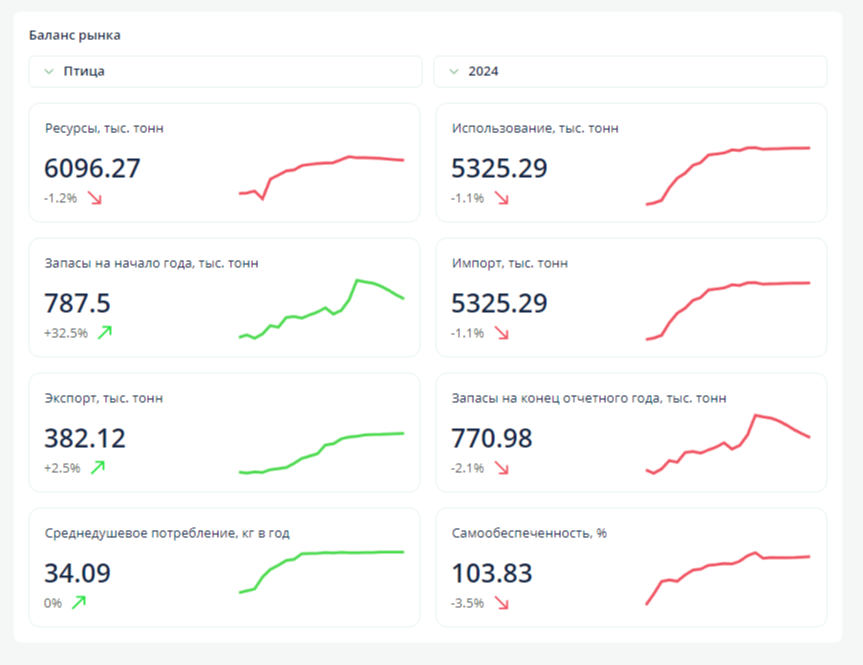The width and height of the screenshot is (863, 665).
Task: Click the down trend arrow under Использование
Action: click(502, 198)
